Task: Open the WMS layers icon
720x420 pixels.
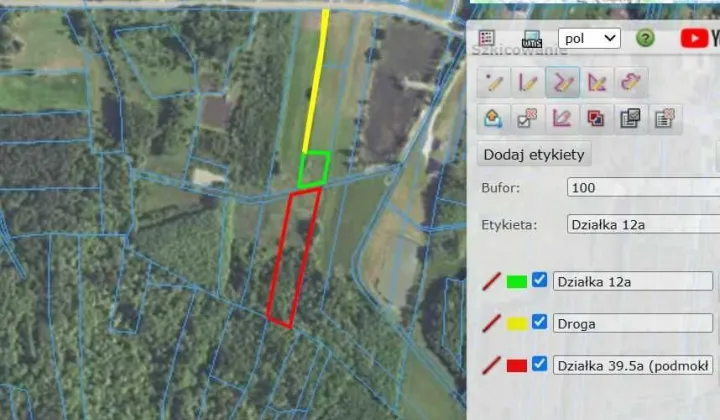Action: 532,39
